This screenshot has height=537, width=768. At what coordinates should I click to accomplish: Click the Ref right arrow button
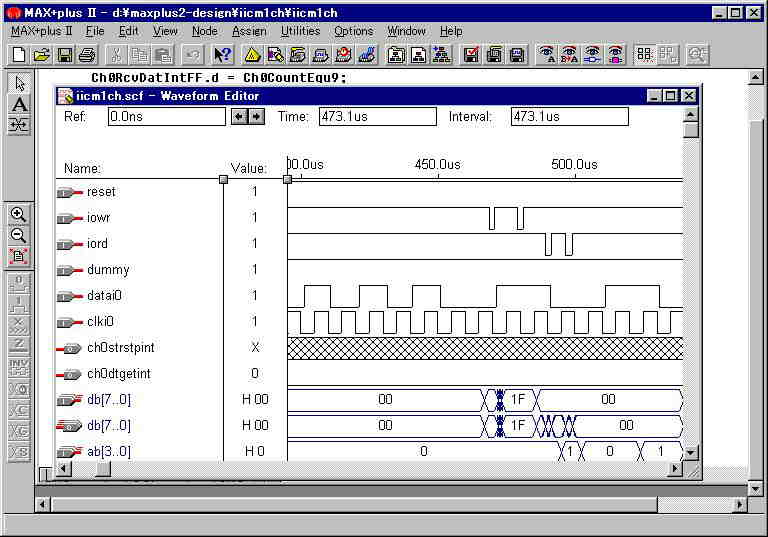pos(256,117)
